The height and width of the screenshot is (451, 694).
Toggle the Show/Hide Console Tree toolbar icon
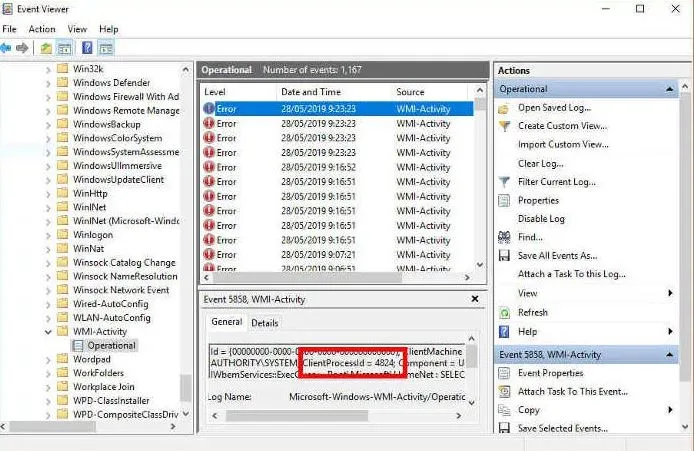[65, 48]
